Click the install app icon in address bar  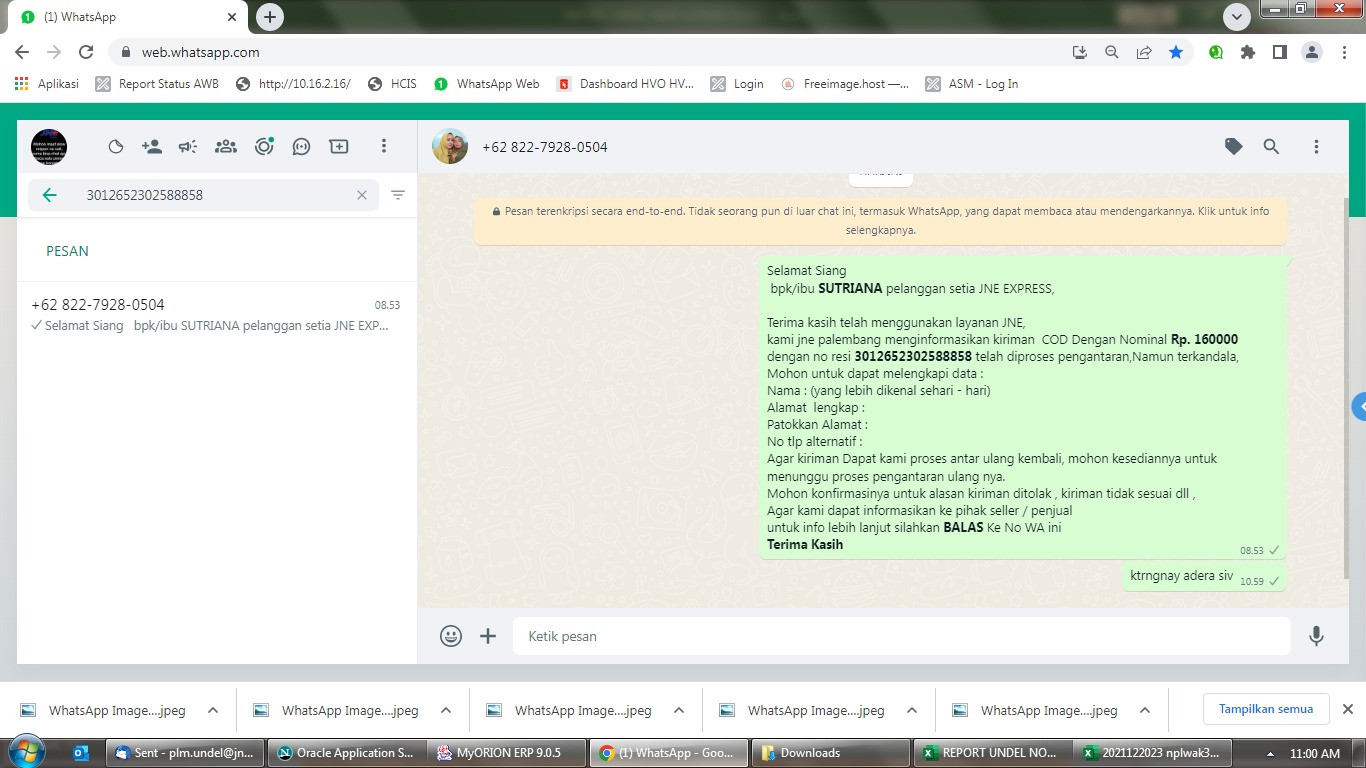click(x=1079, y=52)
